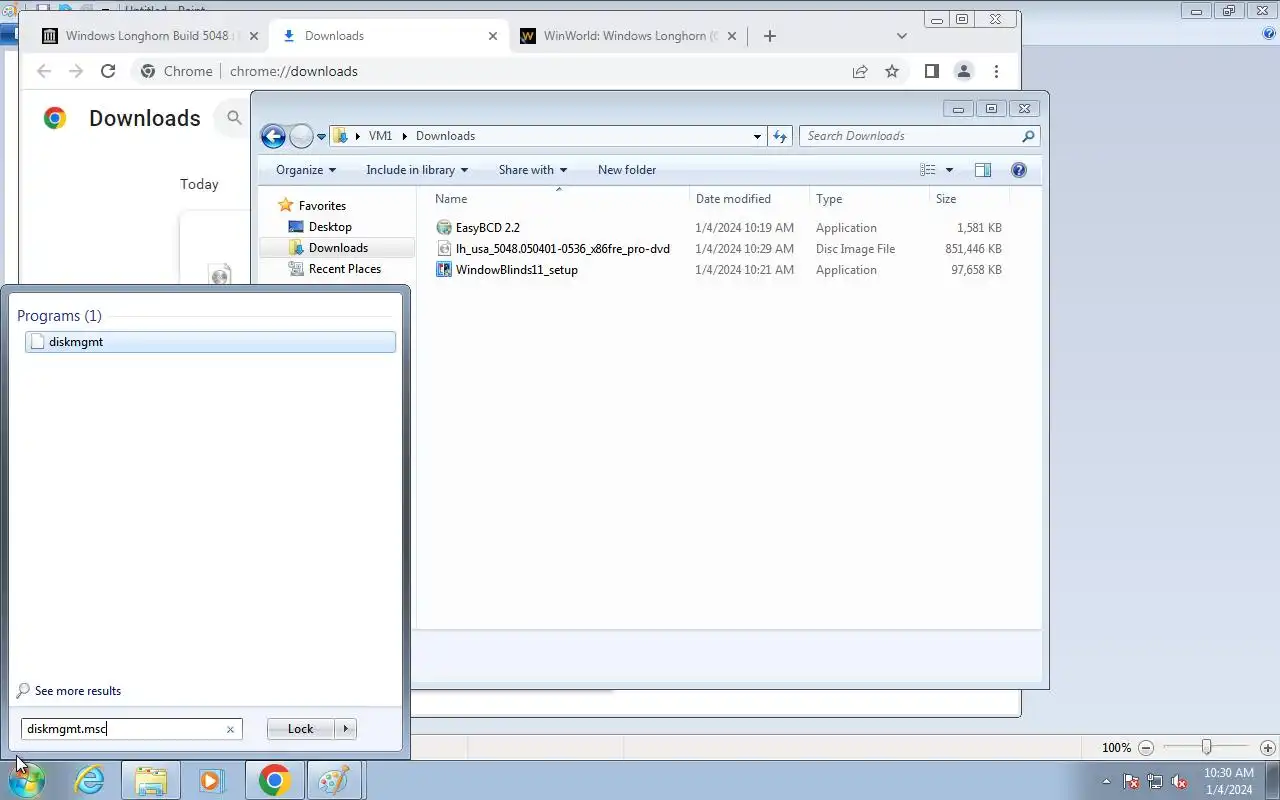Close the Windows Longhorn Build 5048 tab
The width and height of the screenshot is (1280, 800).
(x=254, y=36)
